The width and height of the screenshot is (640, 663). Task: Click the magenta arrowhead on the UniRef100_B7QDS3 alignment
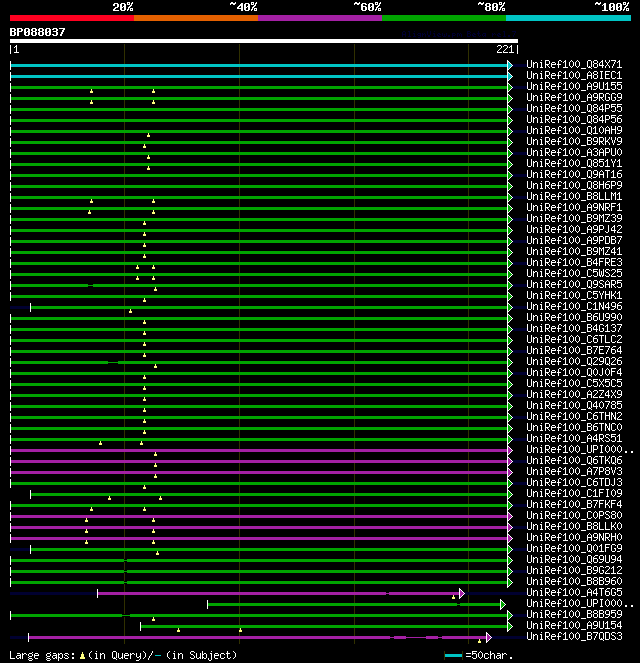pos(488,637)
